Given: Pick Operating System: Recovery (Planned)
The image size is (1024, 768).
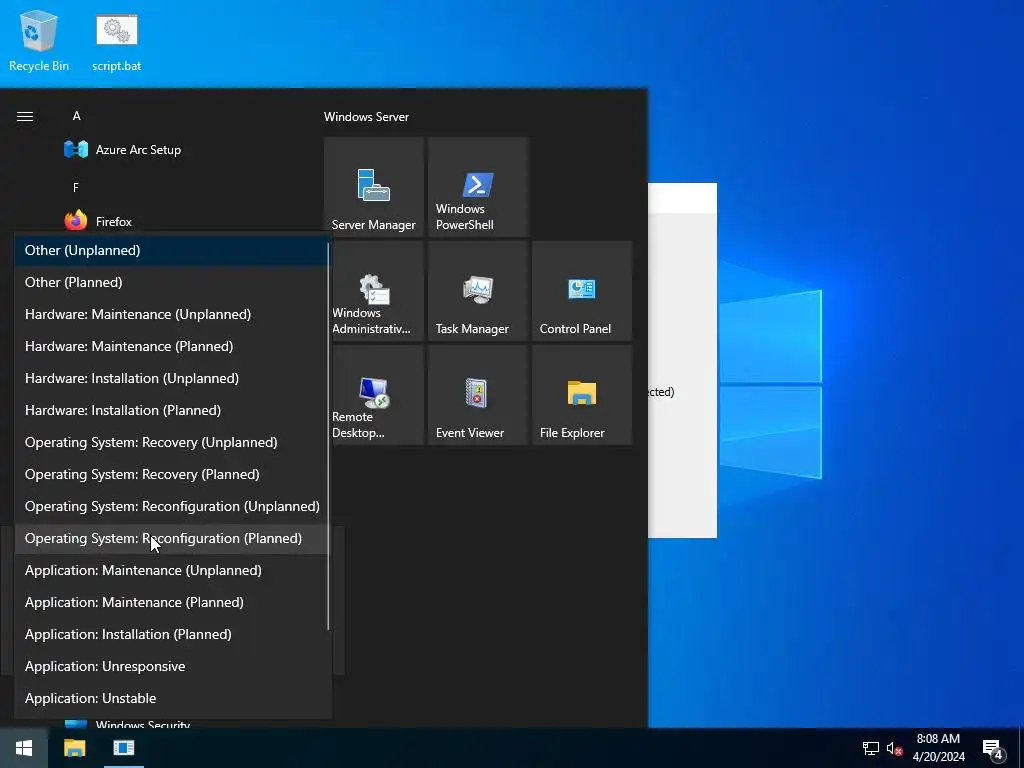Looking at the screenshot, I should point(171,474).
